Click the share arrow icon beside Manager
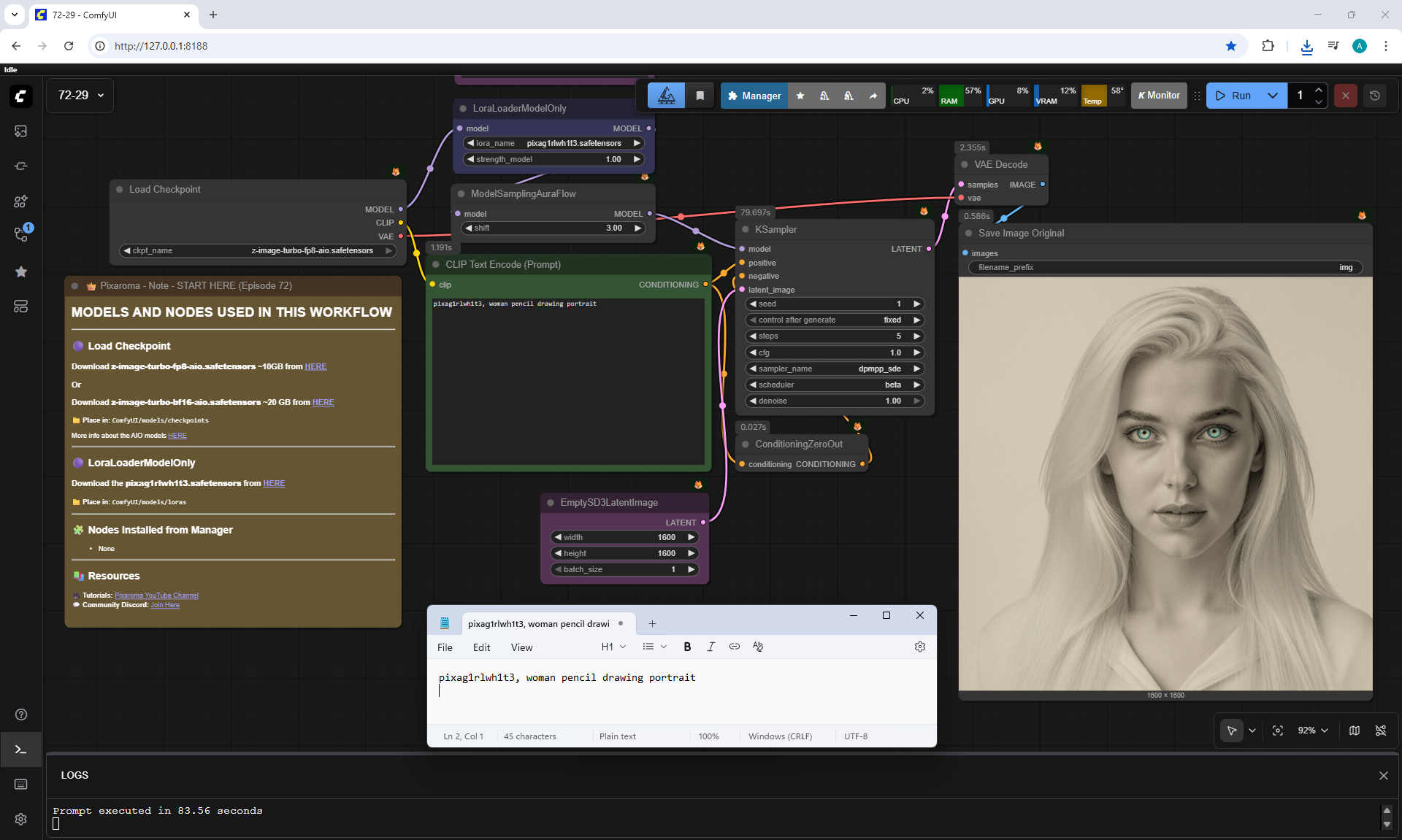 click(873, 96)
